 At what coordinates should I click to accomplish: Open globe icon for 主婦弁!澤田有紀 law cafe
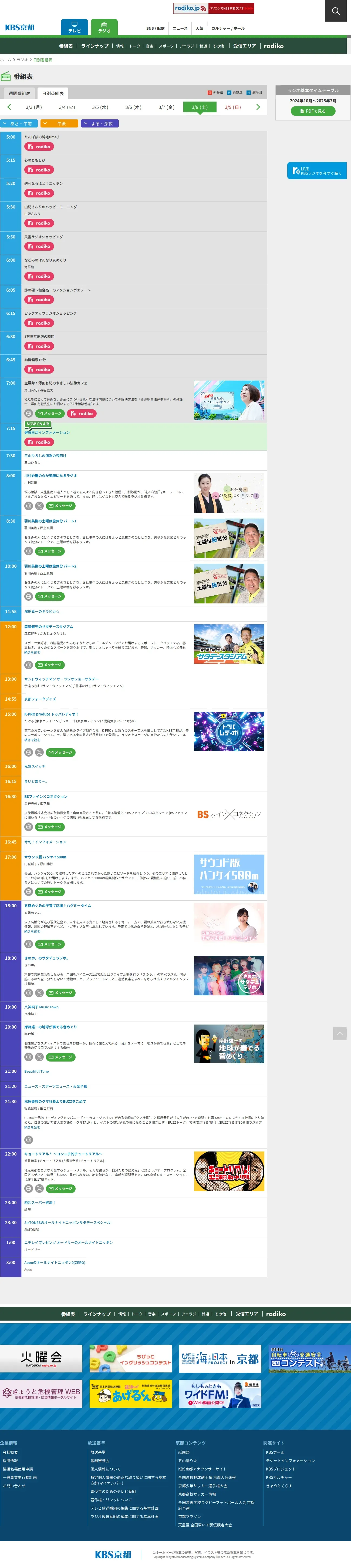[x=29, y=413]
